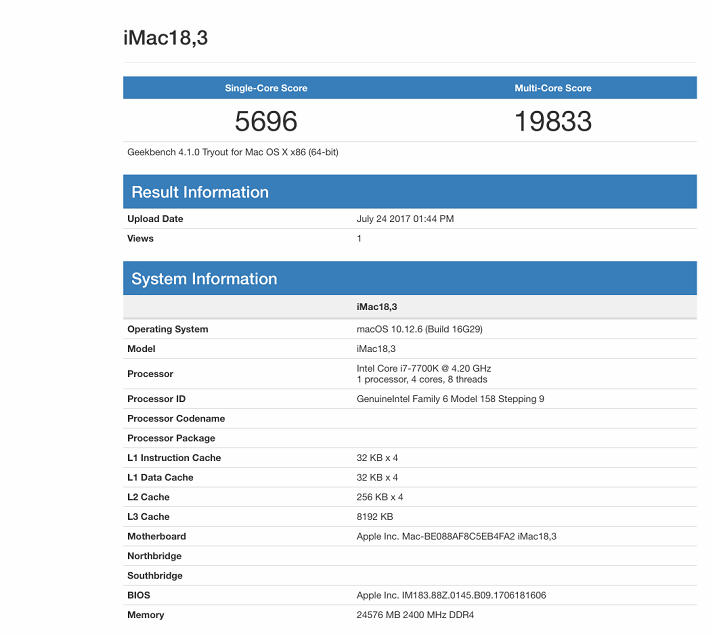Select the Upload Date label
Image resolution: width=712 pixels, height=635 pixels.
click(x=155, y=218)
